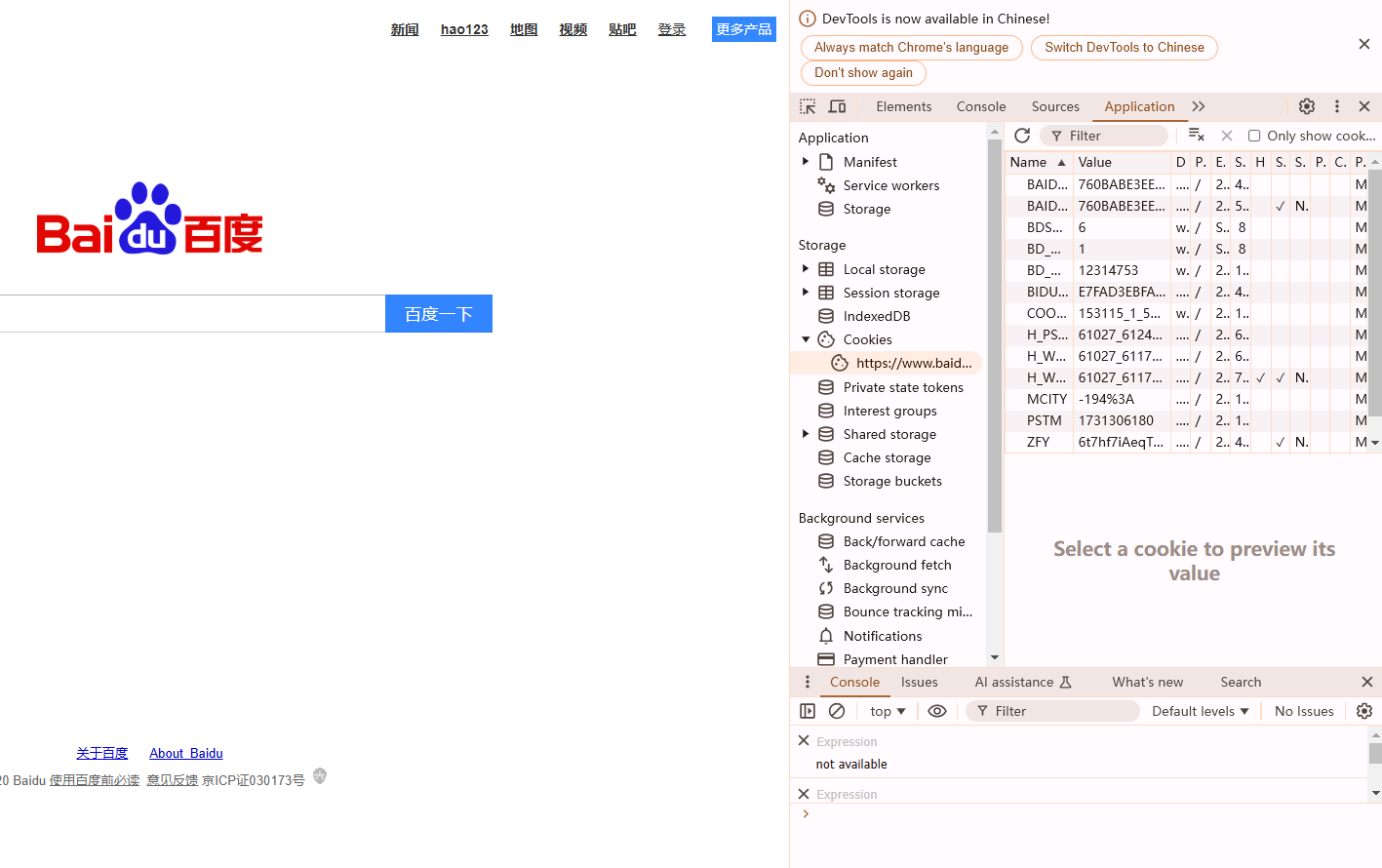Open Back/forward cache item
This screenshot has width=1382, height=868.
point(904,541)
